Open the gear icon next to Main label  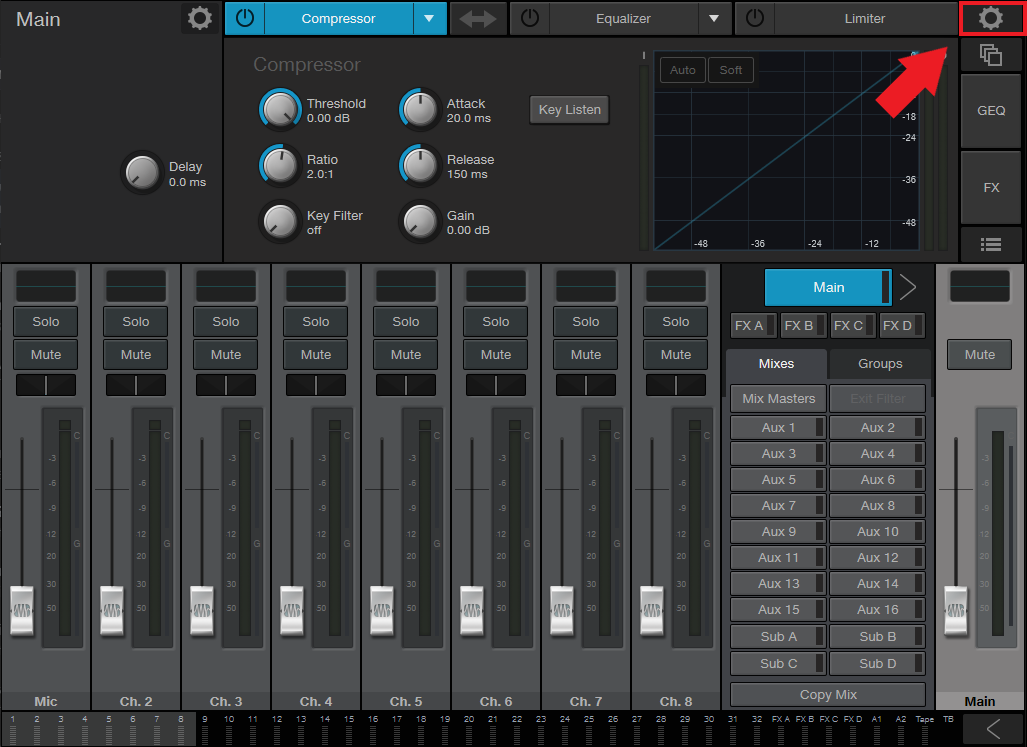point(198,18)
